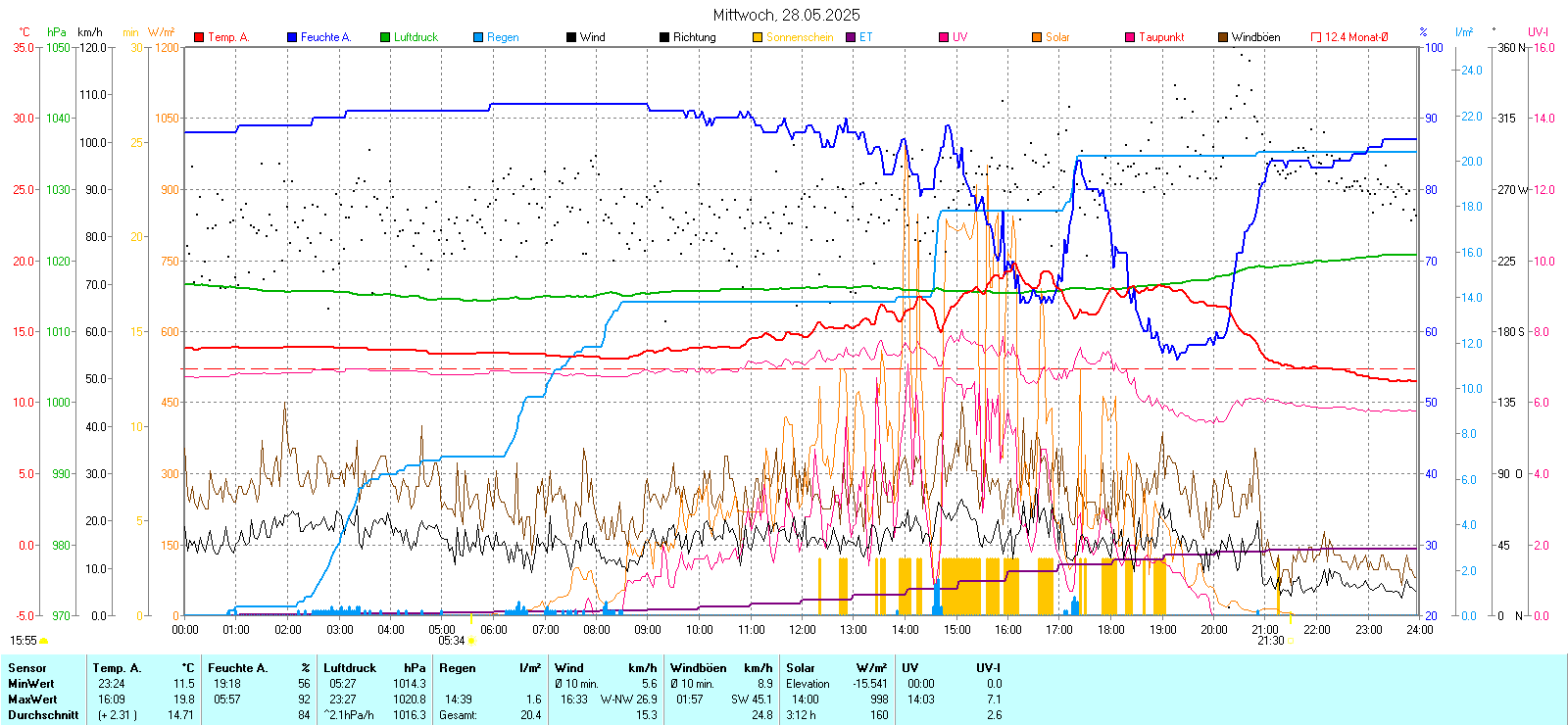Screen dimensions: 1568x725
Task: Click the purple ET legend square
Action: point(851,37)
